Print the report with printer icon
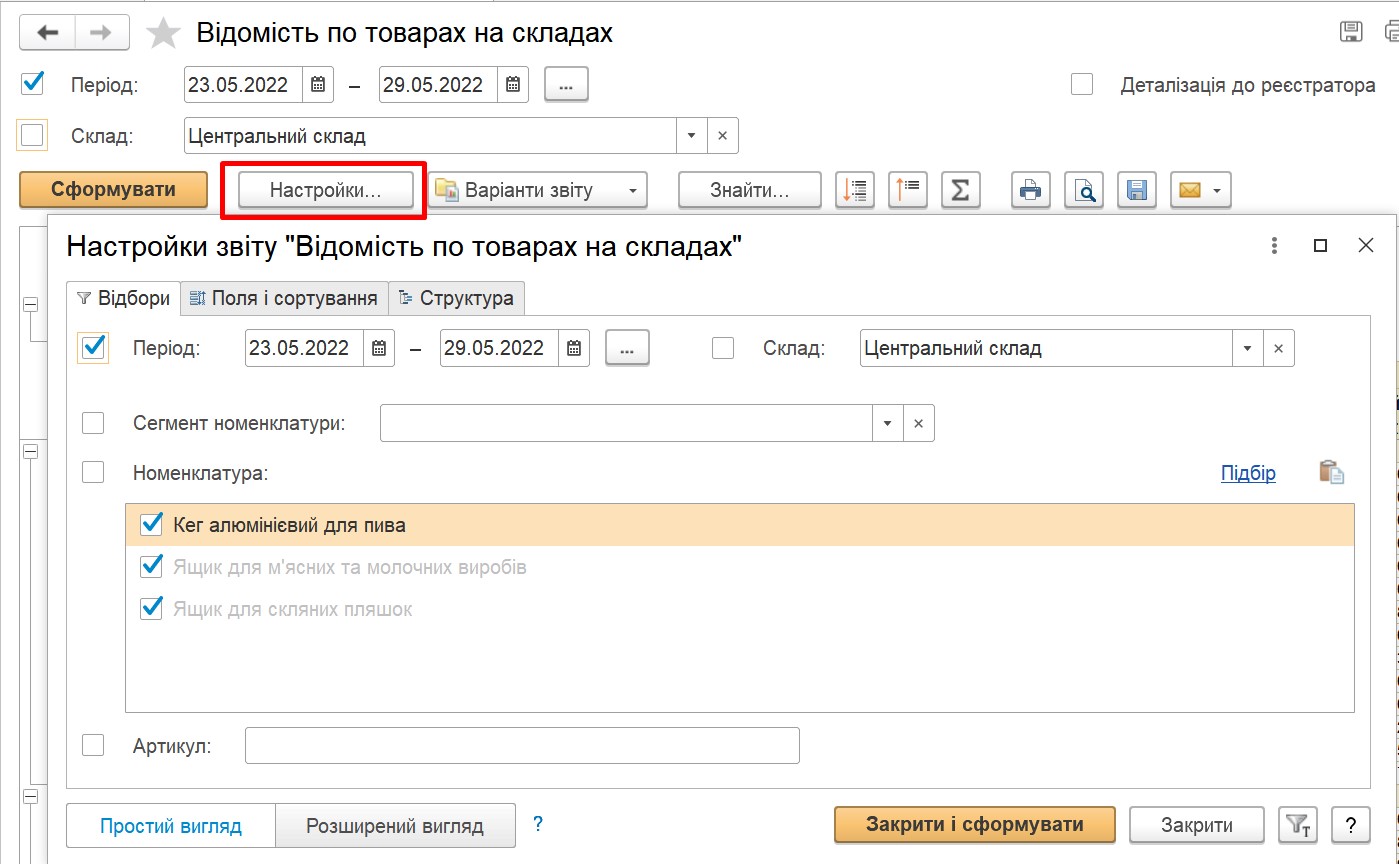The width and height of the screenshot is (1399, 864). tap(1030, 189)
